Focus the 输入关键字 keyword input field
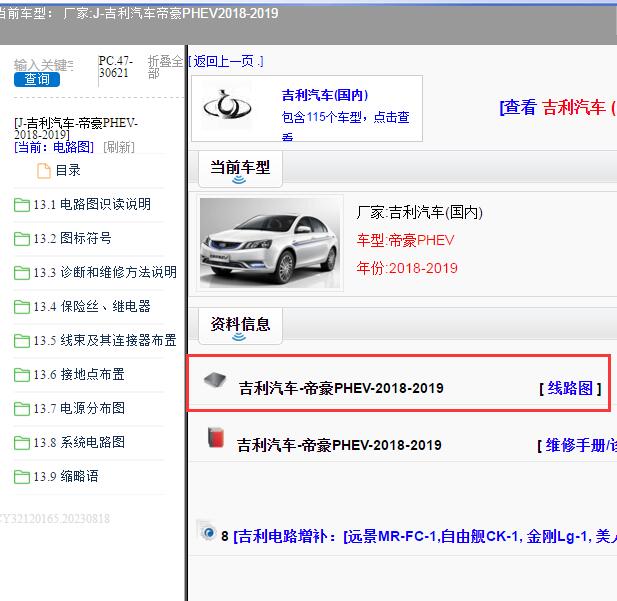Image resolution: width=617 pixels, height=601 pixels. pos(43,65)
